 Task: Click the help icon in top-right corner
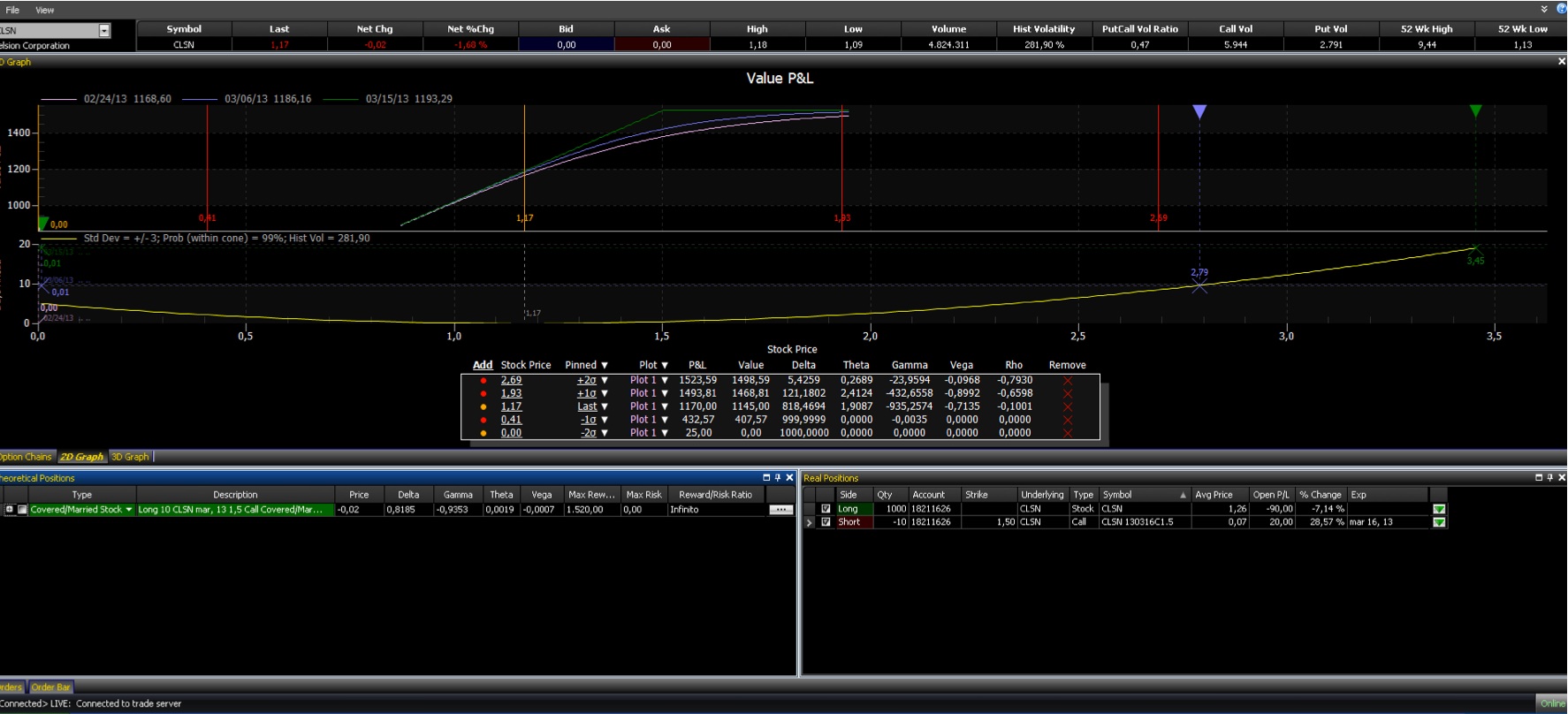1561,9
